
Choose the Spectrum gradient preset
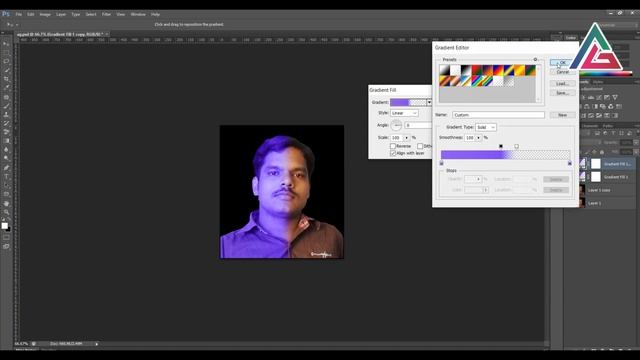[x=477, y=81]
